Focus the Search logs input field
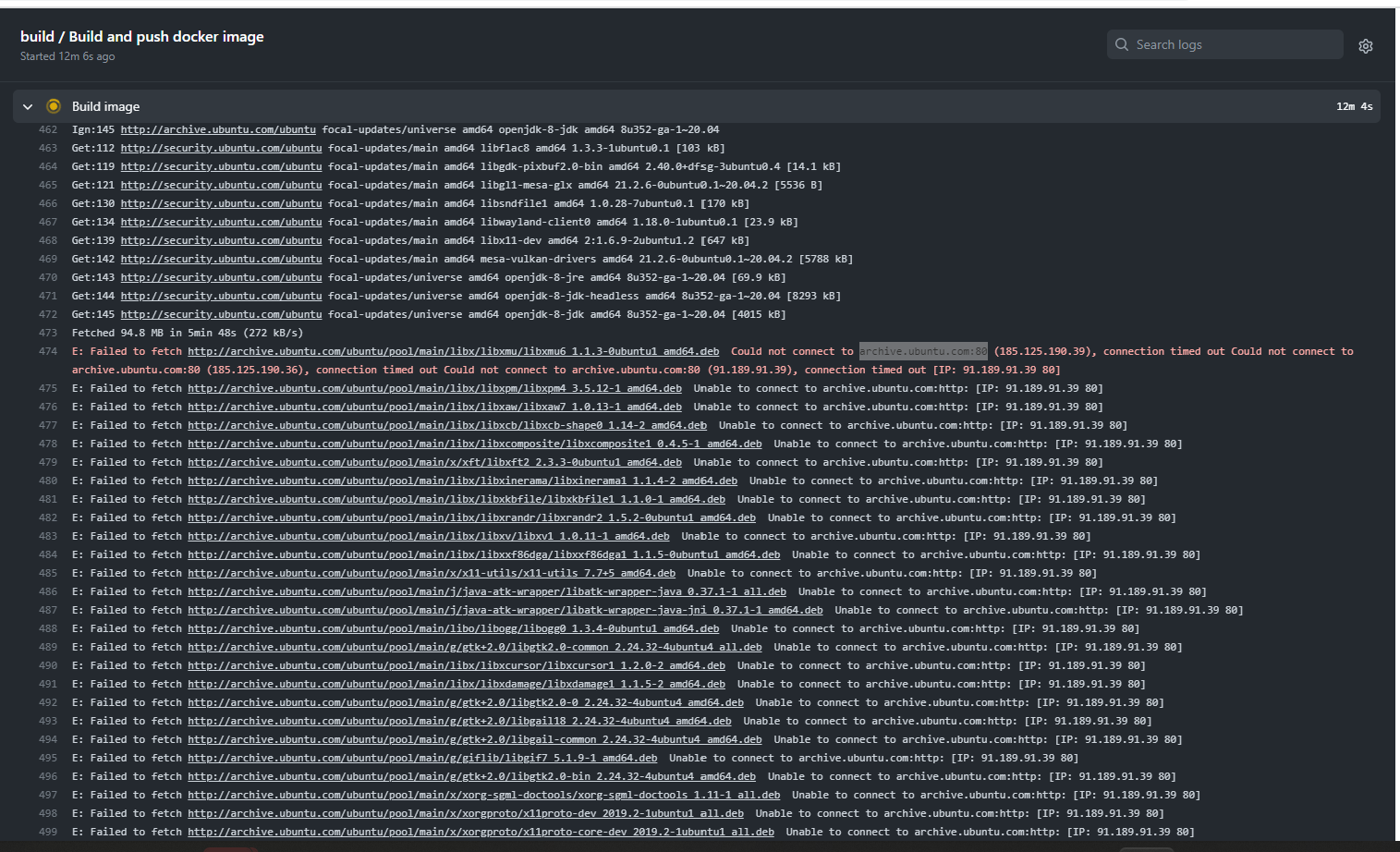The height and width of the screenshot is (852, 1400). (1224, 44)
